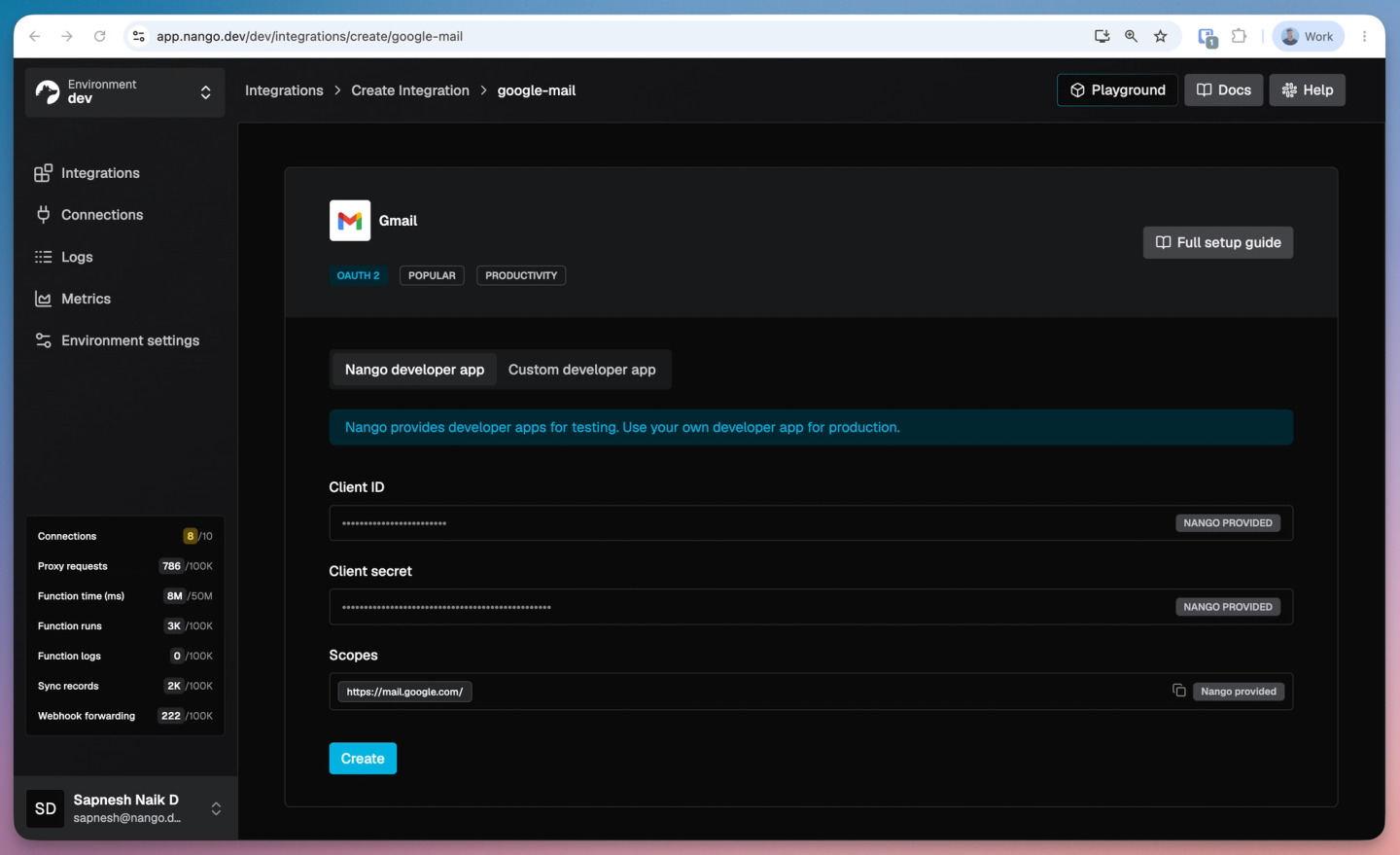Click the Function time (ms) usage row
1400x855 pixels.
pos(125,596)
